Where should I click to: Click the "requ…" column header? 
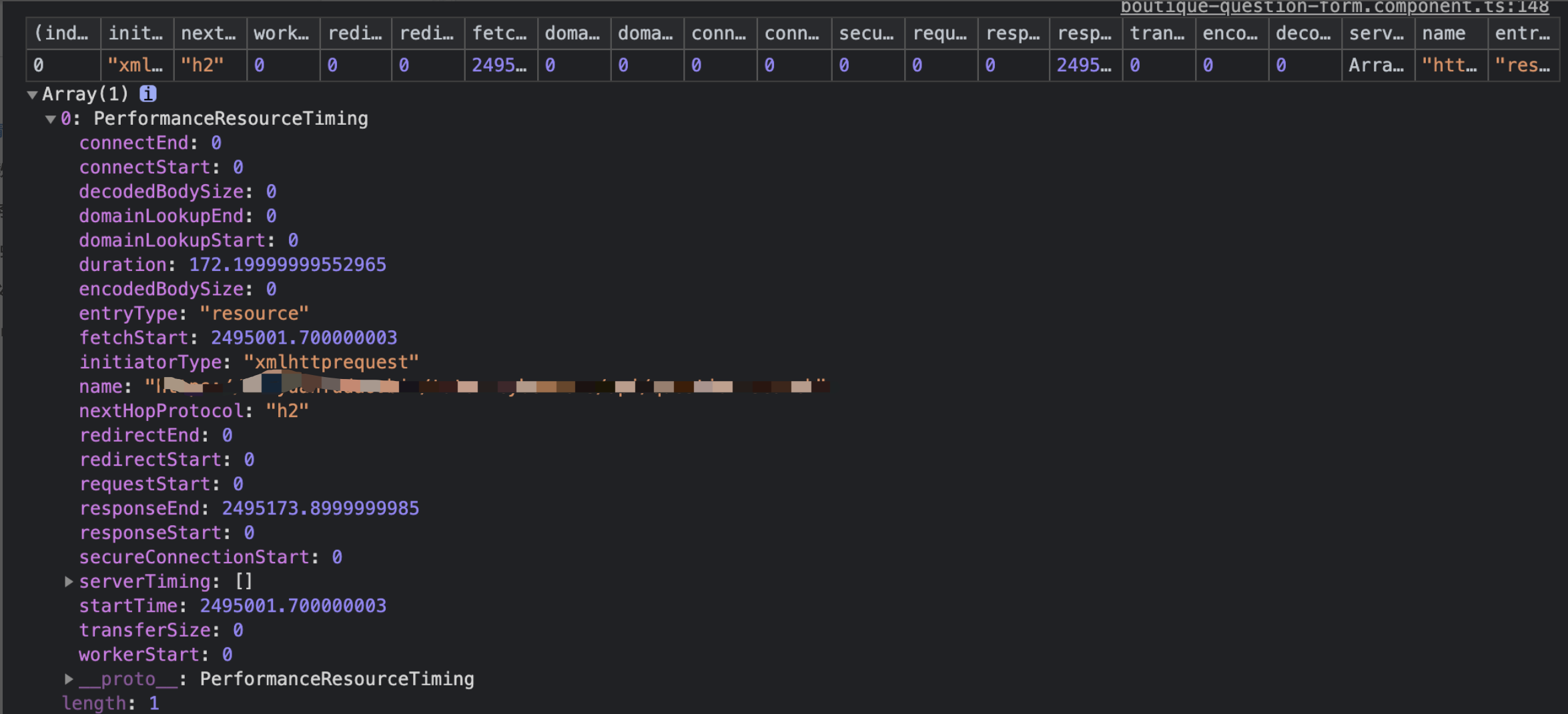coord(941,33)
